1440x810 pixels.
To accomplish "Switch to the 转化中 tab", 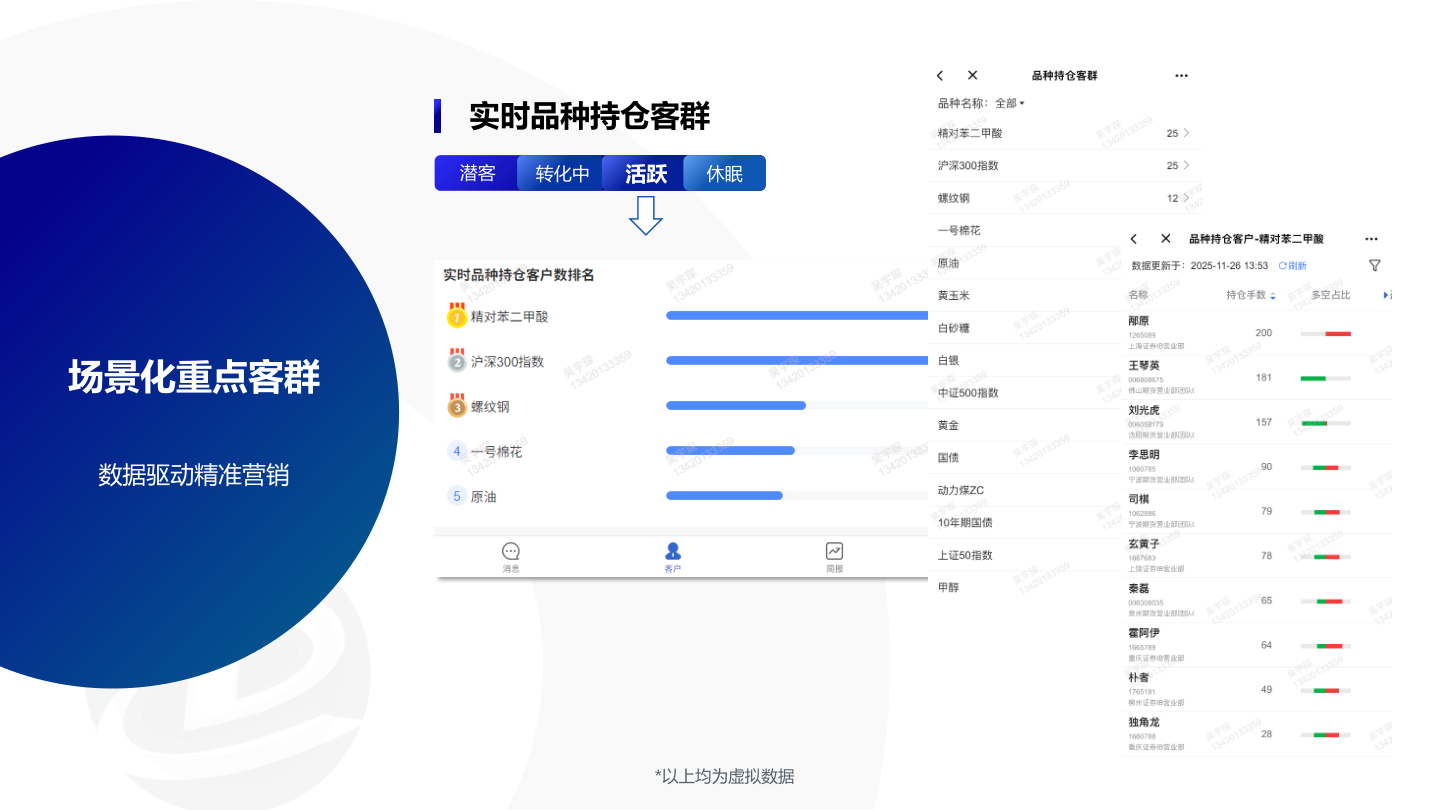I will tap(562, 173).
